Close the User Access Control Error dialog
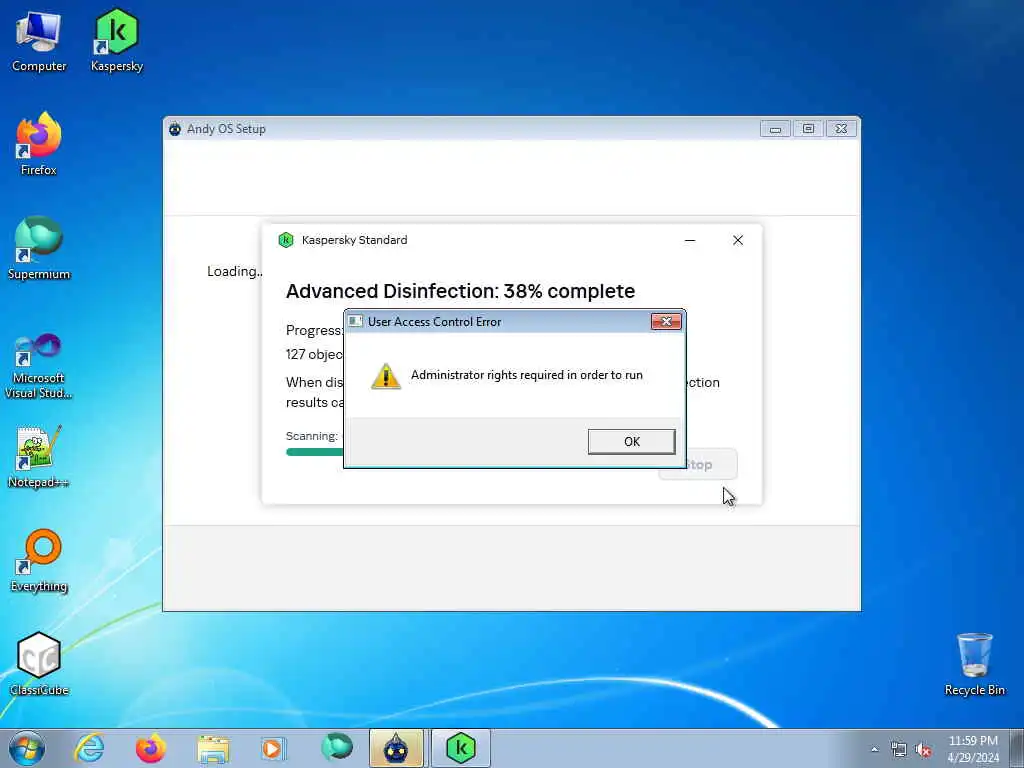Screen dimensions: 1024x768 [666, 321]
